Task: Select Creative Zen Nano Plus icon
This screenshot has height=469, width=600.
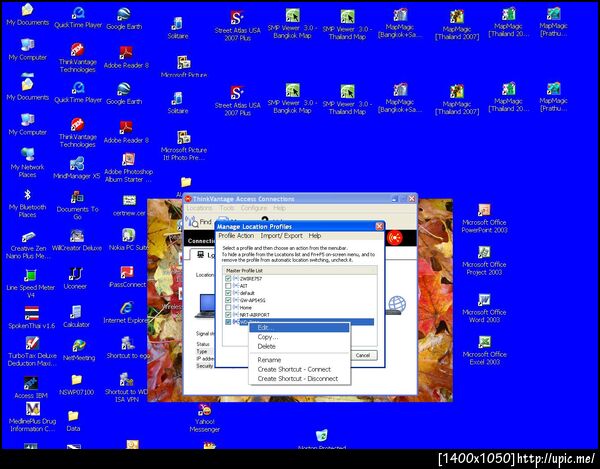Action: [x=28, y=237]
